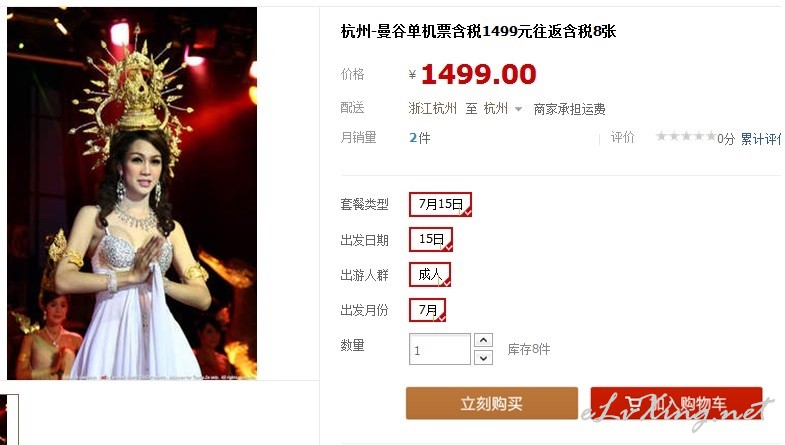785x445 pixels.
Task: Select the 成人 traveler group option
Action: (430, 274)
